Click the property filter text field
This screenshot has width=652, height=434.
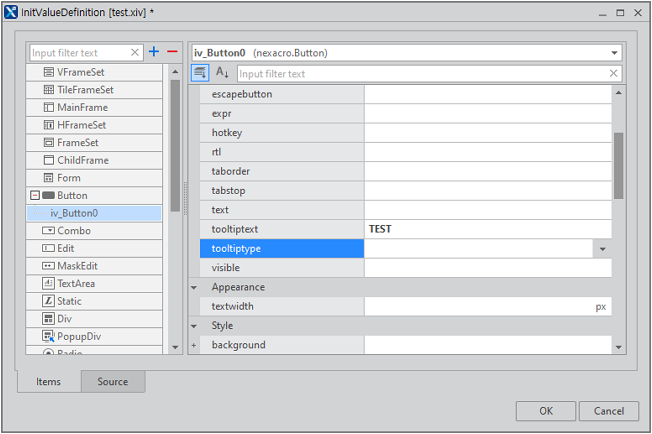click(420, 74)
